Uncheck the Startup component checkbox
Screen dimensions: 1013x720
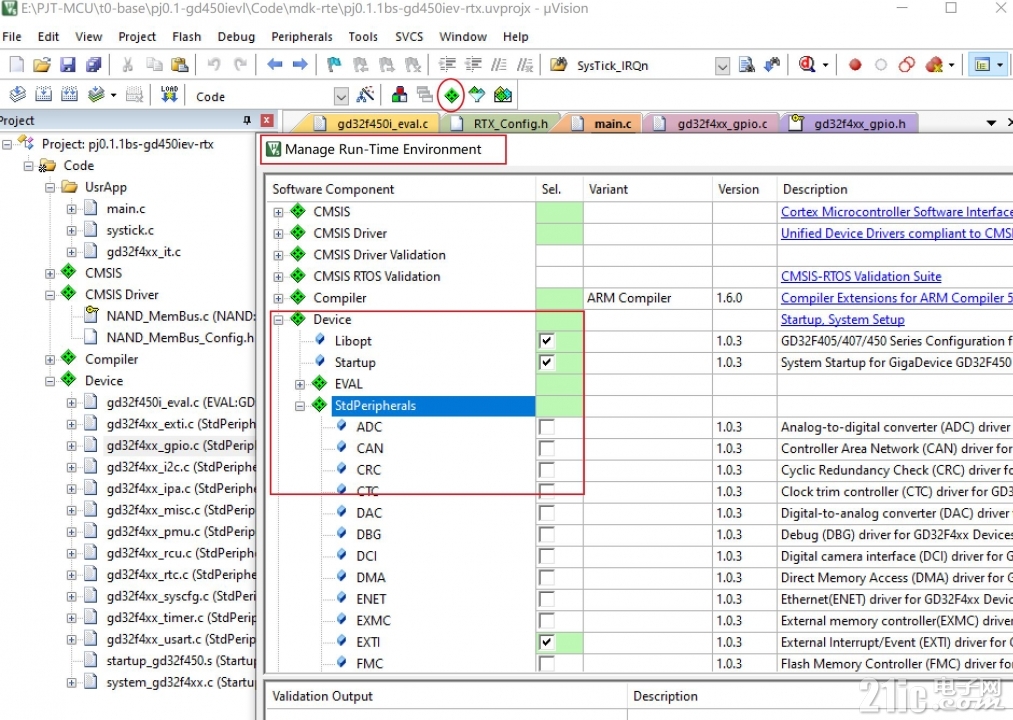tap(547, 362)
